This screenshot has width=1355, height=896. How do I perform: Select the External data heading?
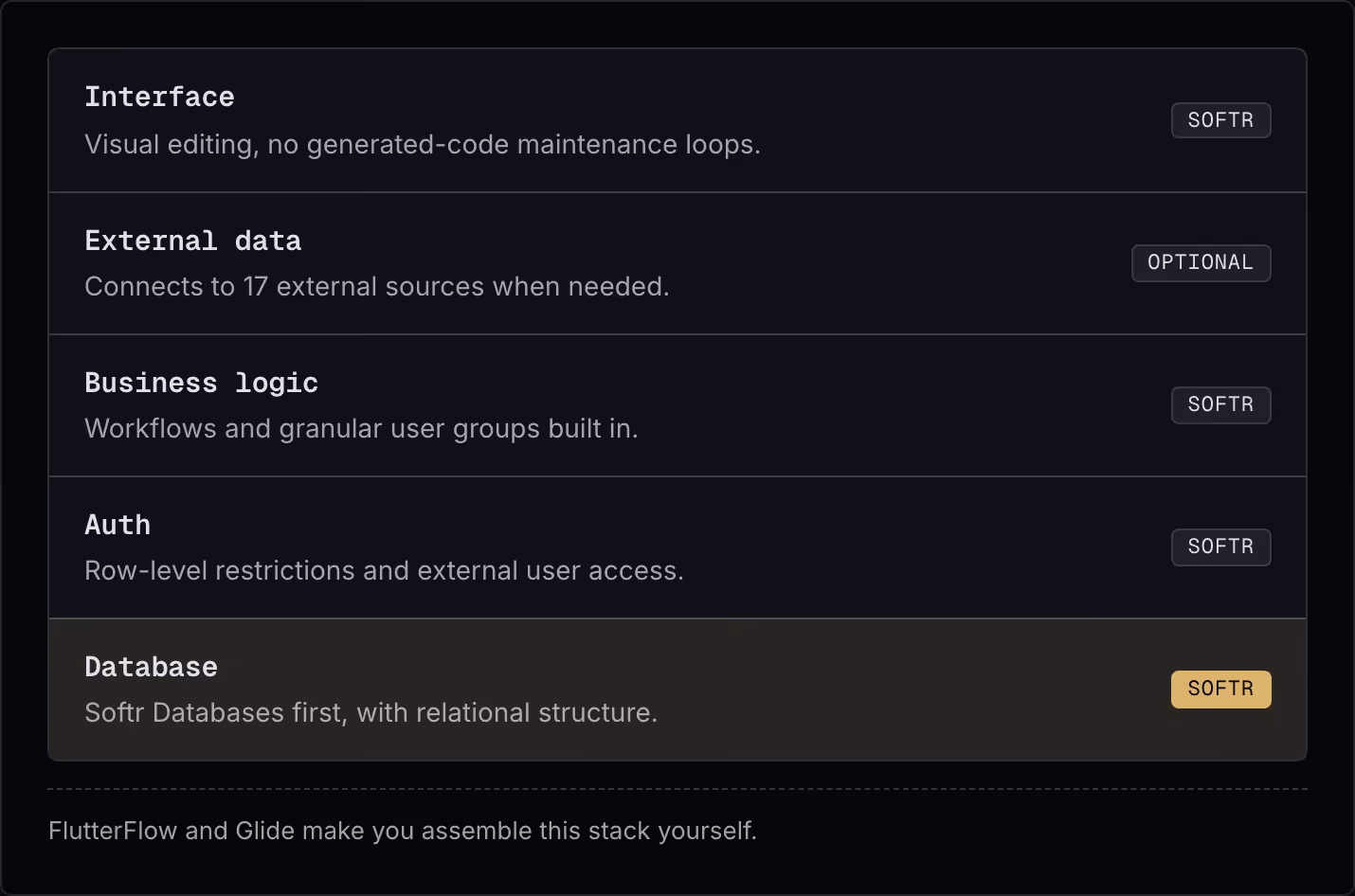[x=193, y=241]
